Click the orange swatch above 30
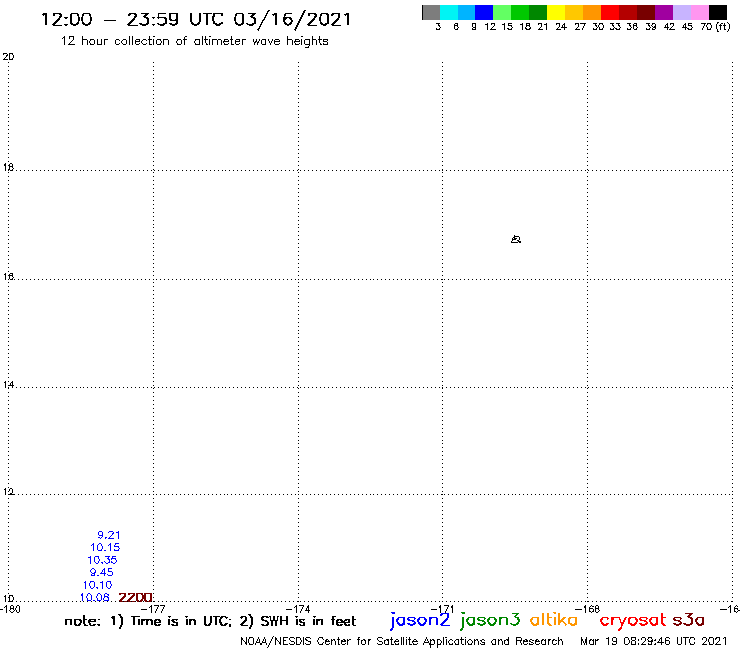The image size is (740, 650). click(592, 12)
